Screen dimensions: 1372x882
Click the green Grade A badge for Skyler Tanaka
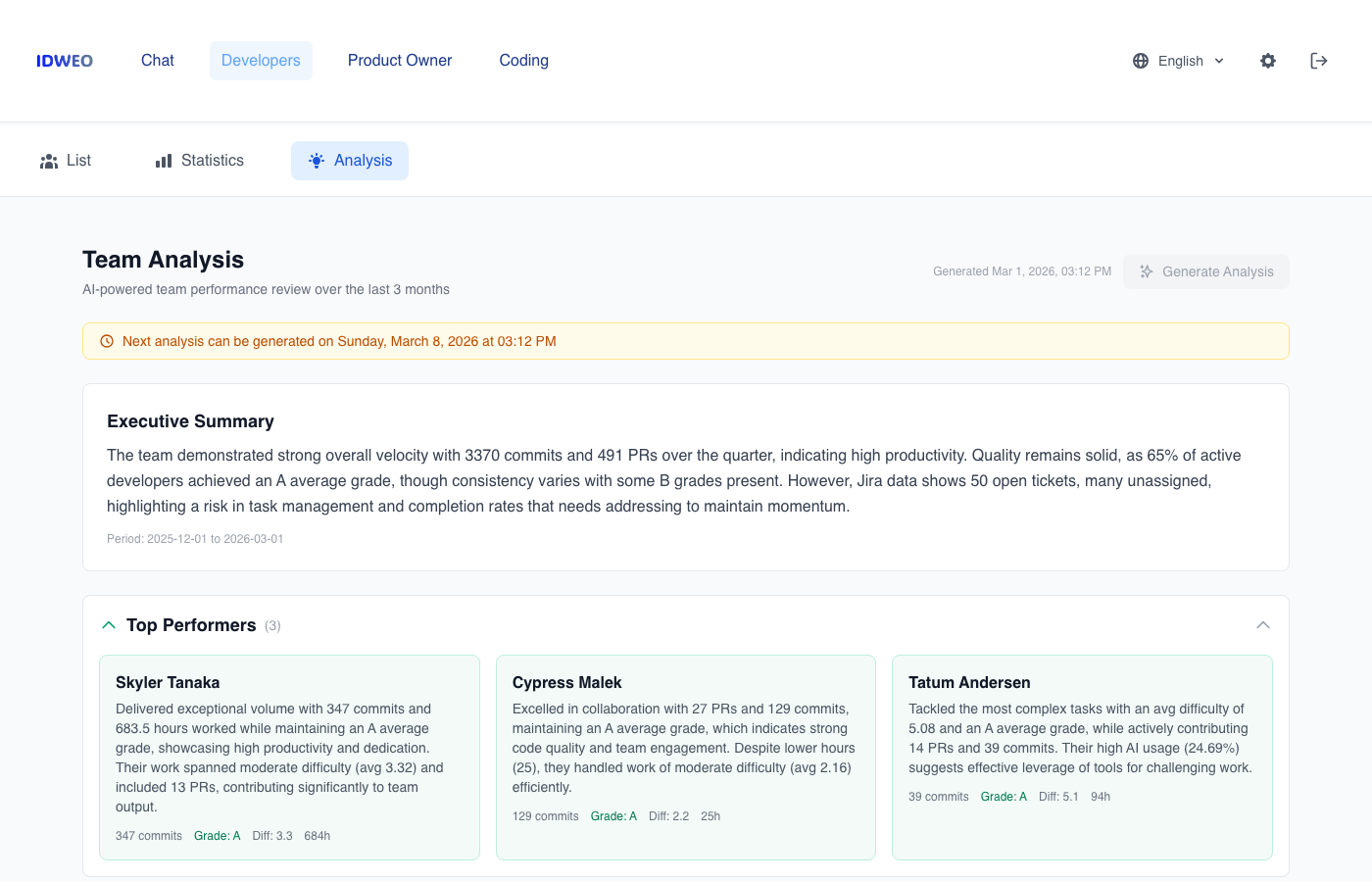click(217, 835)
